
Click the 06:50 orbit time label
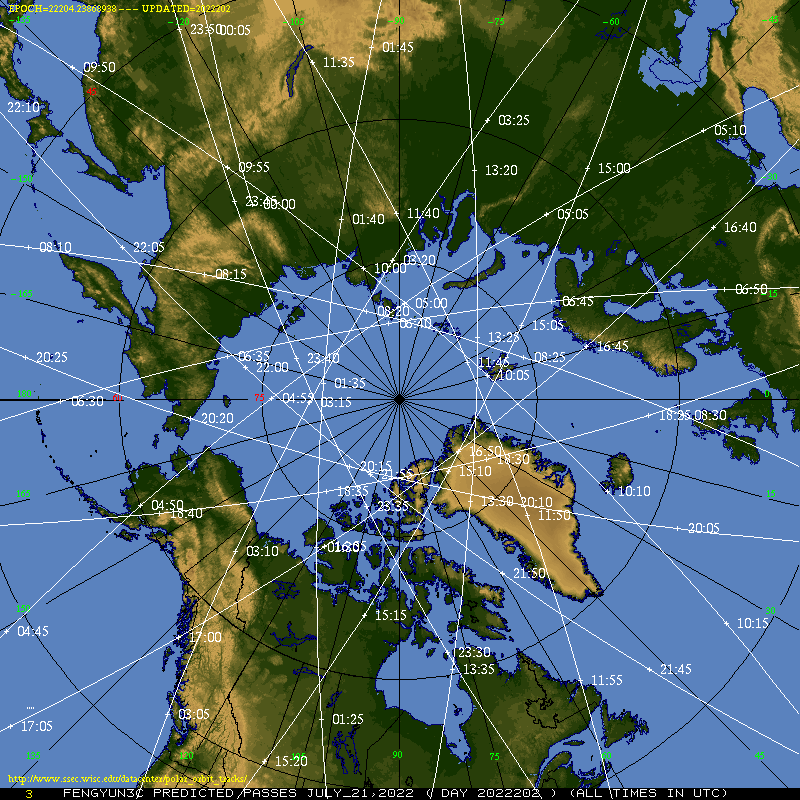(x=751, y=289)
